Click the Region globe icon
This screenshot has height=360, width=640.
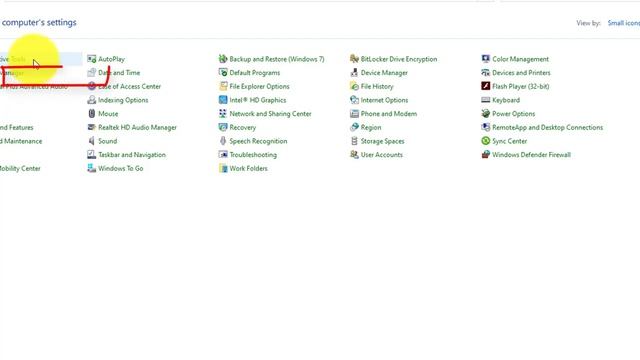pyautogui.click(x=354, y=127)
